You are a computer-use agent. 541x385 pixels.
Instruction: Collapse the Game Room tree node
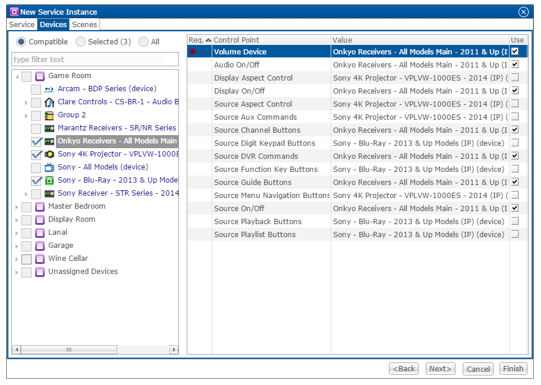click(x=17, y=77)
